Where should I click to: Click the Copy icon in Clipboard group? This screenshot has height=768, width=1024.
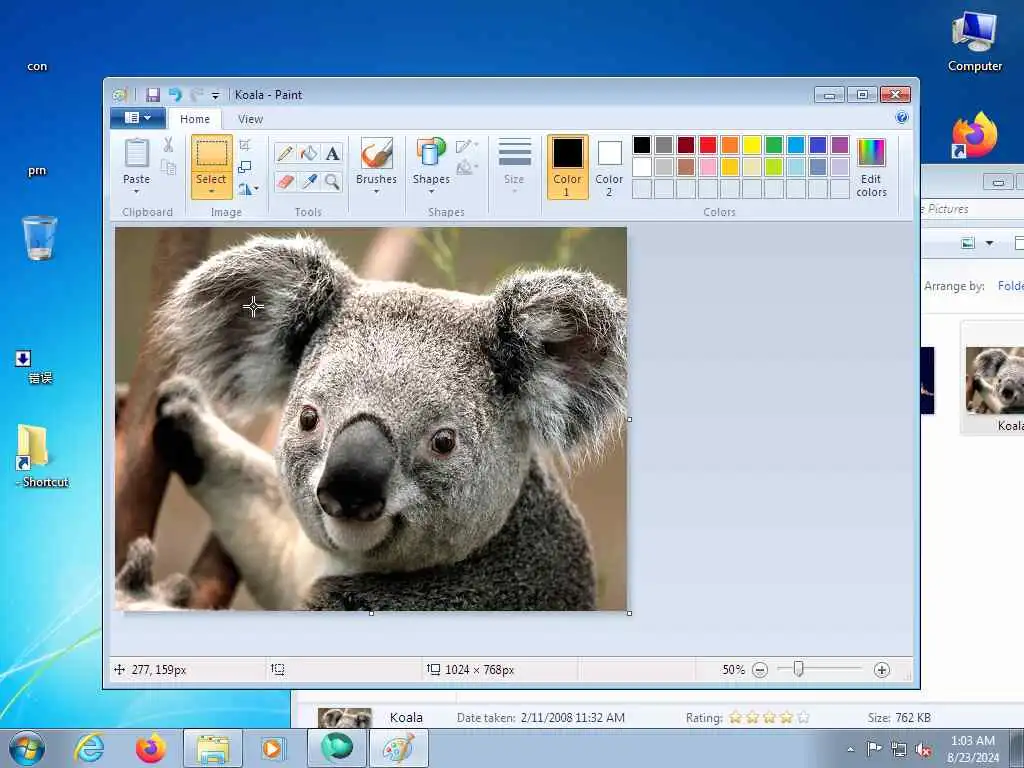click(168, 168)
